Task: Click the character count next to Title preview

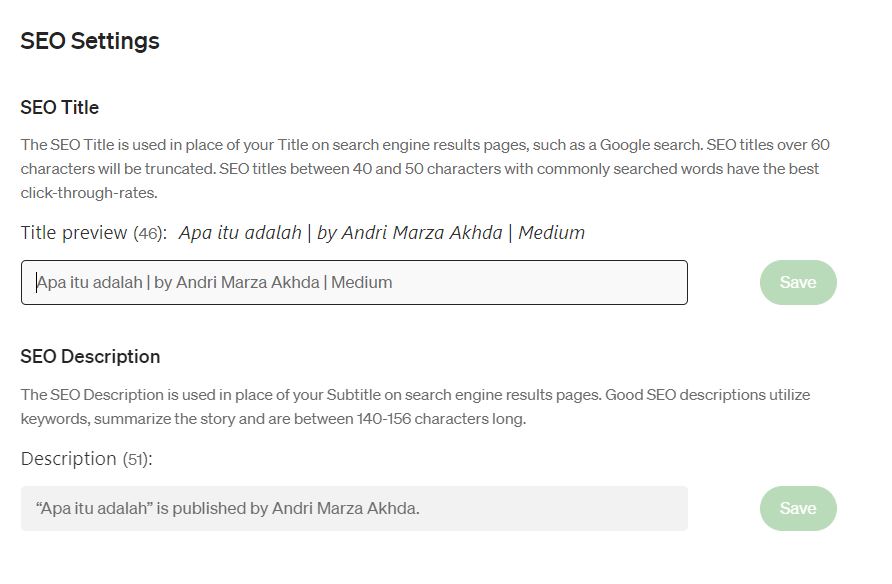Action: [152, 233]
